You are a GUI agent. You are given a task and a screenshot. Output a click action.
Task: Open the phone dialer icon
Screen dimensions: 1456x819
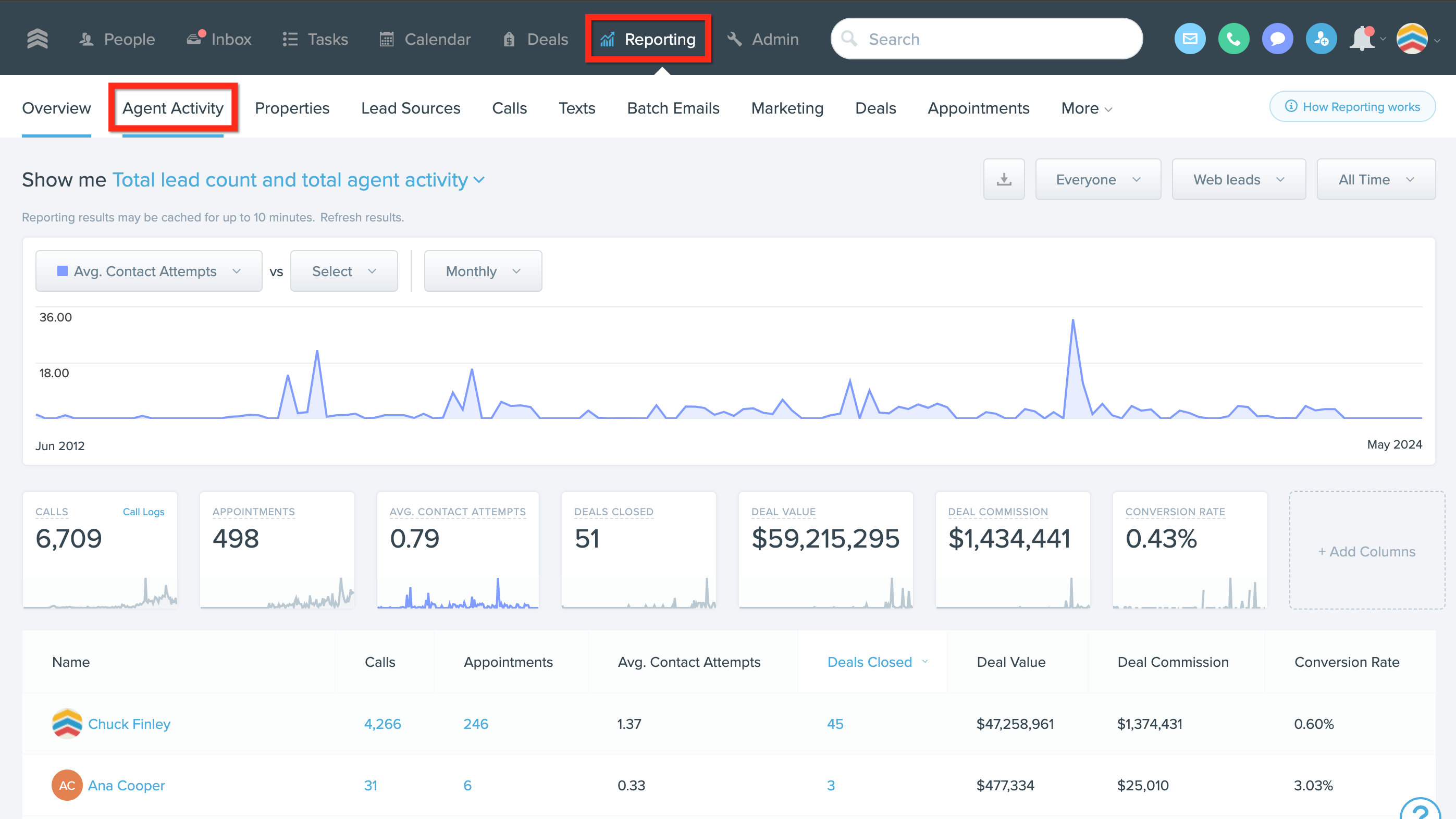[x=1233, y=39]
